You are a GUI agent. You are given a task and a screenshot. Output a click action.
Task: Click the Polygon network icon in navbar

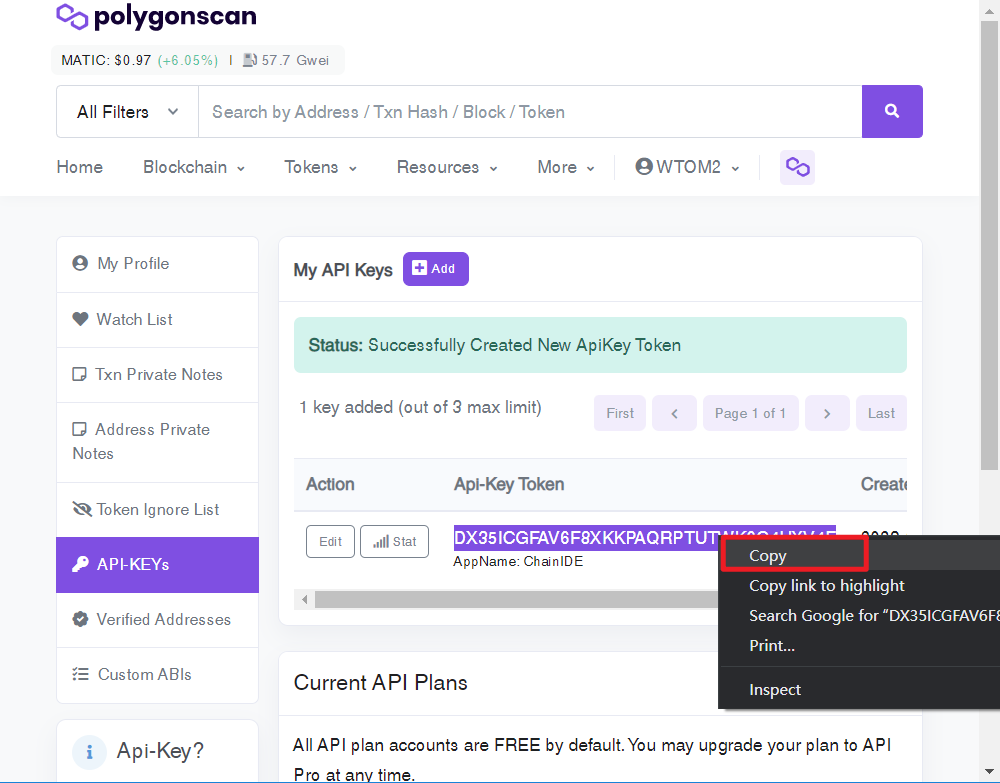click(x=797, y=167)
